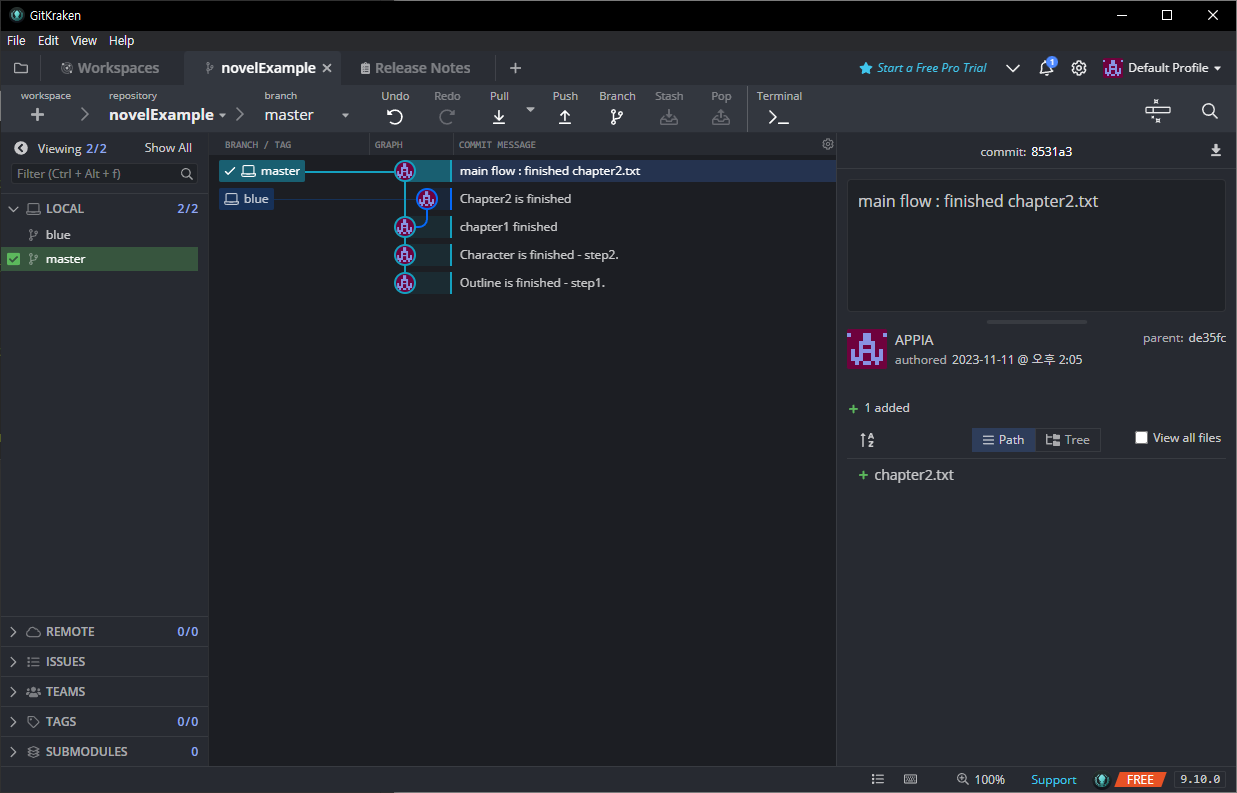The width and height of the screenshot is (1237, 793).
Task: Click the Undo toolbar button
Action: 395,108
